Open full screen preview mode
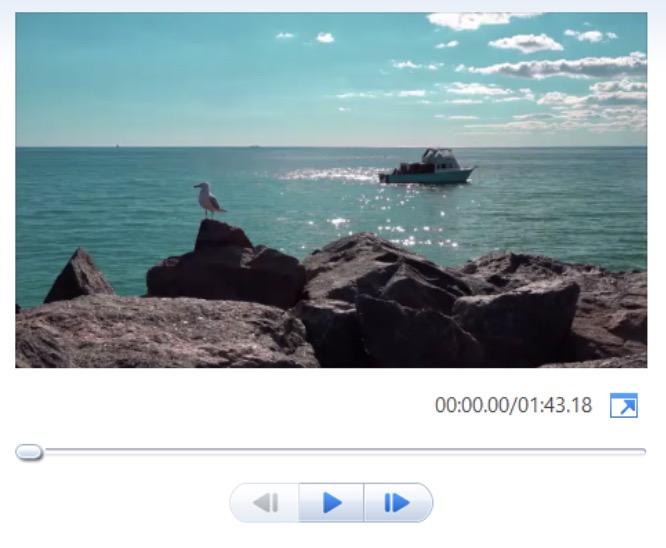The width and height of the screenshot is (666, 548). [x=624, y=406]
